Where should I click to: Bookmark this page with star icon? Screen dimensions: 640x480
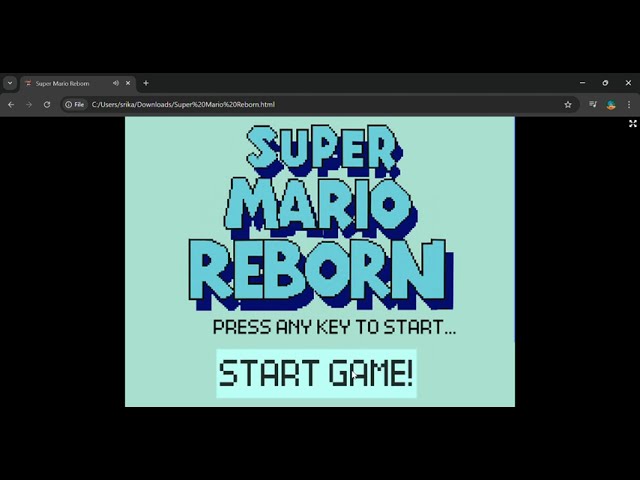click(568, 104)
